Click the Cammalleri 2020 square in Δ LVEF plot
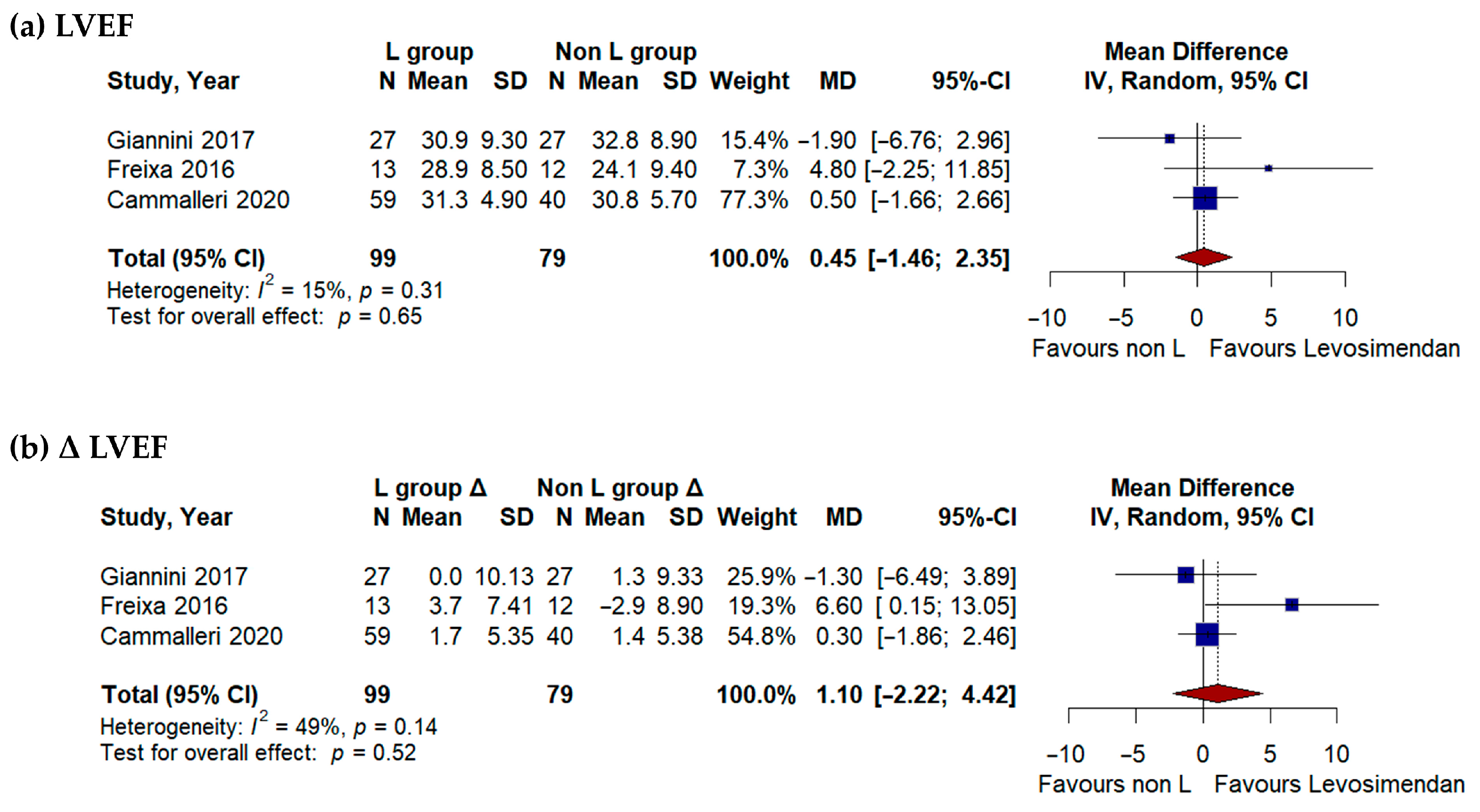 [x=1207, y=634]
